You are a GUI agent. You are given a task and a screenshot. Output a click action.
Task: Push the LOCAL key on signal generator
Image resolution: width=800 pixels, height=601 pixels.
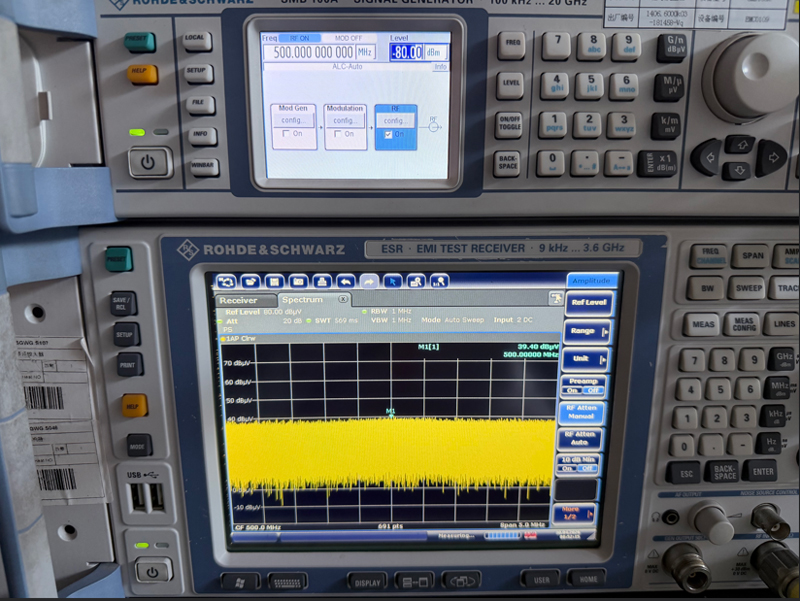click(196, 40)
